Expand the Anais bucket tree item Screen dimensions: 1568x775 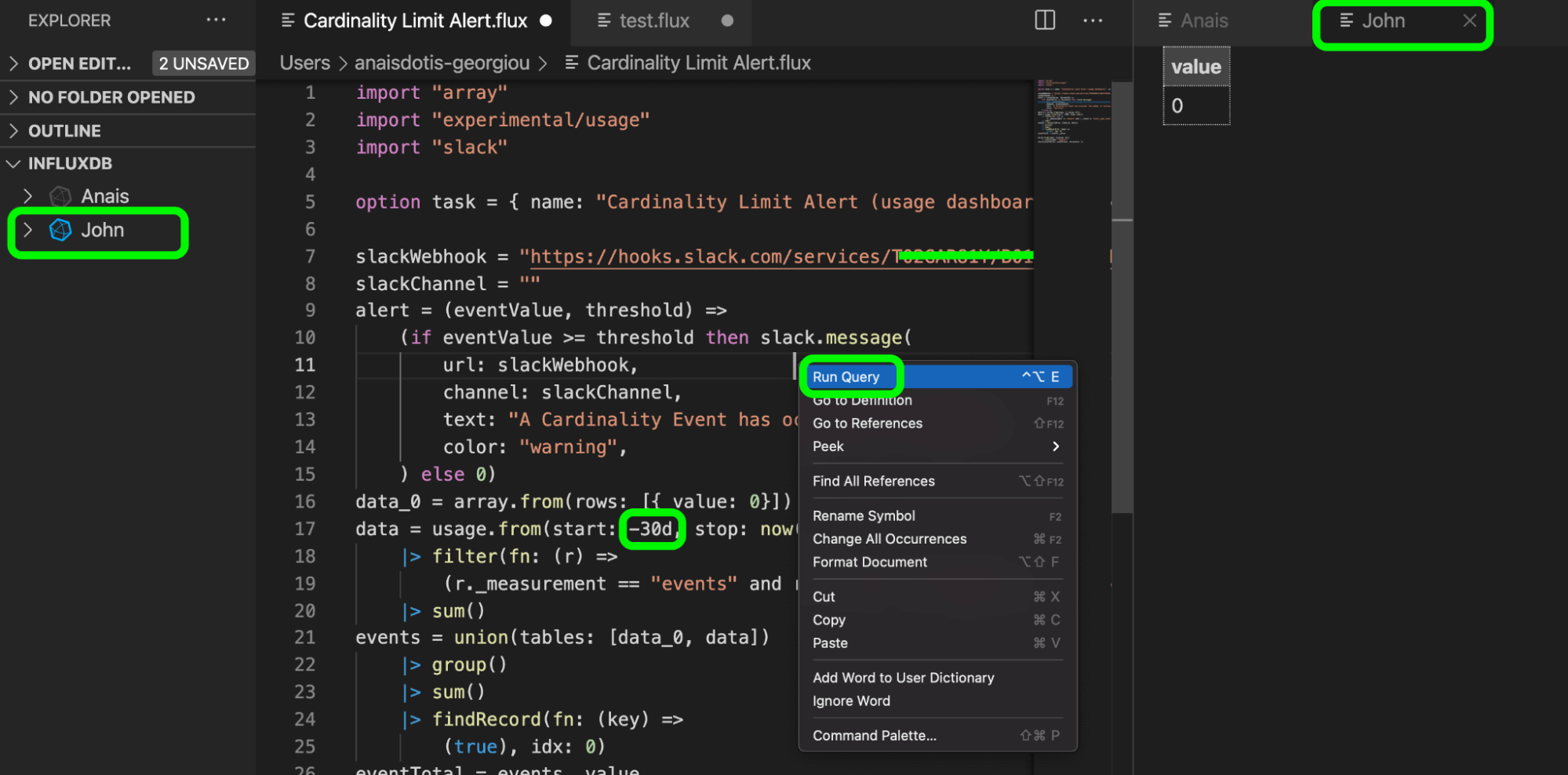28,195
